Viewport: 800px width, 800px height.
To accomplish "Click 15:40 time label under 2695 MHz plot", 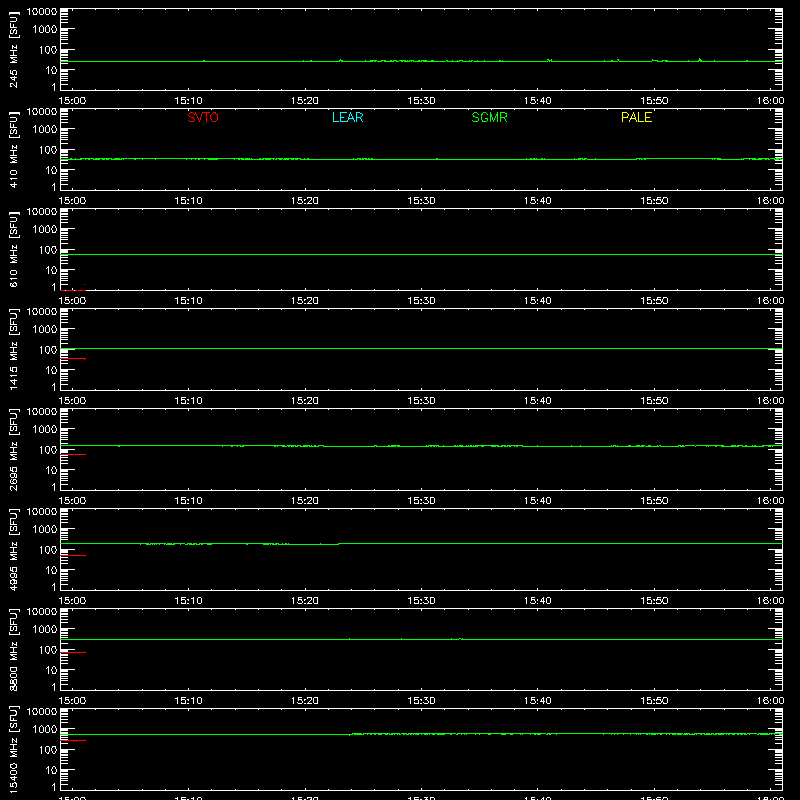I will click(x=537, y=501).
